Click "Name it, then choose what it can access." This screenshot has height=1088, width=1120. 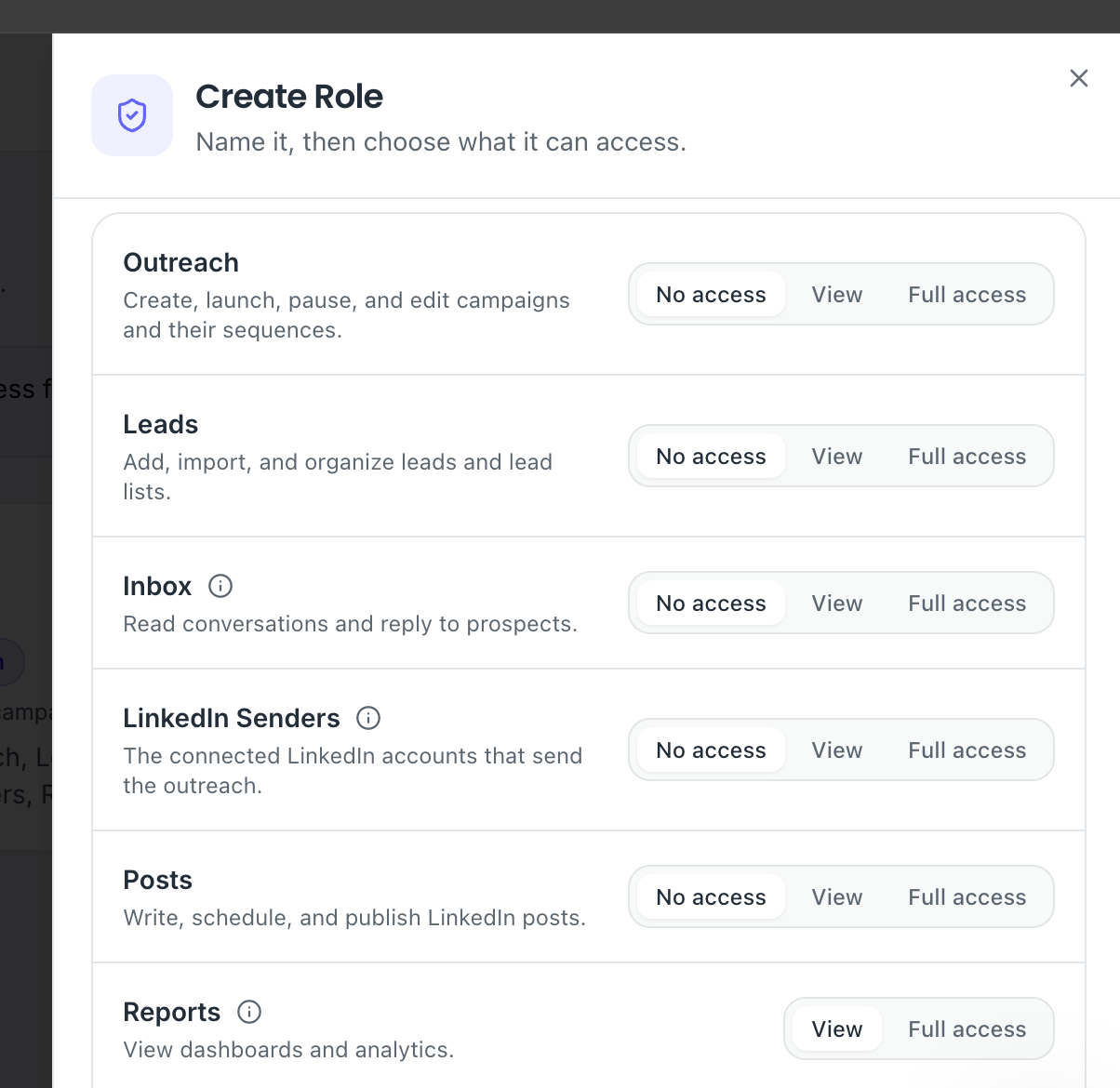tap(441, 142)
